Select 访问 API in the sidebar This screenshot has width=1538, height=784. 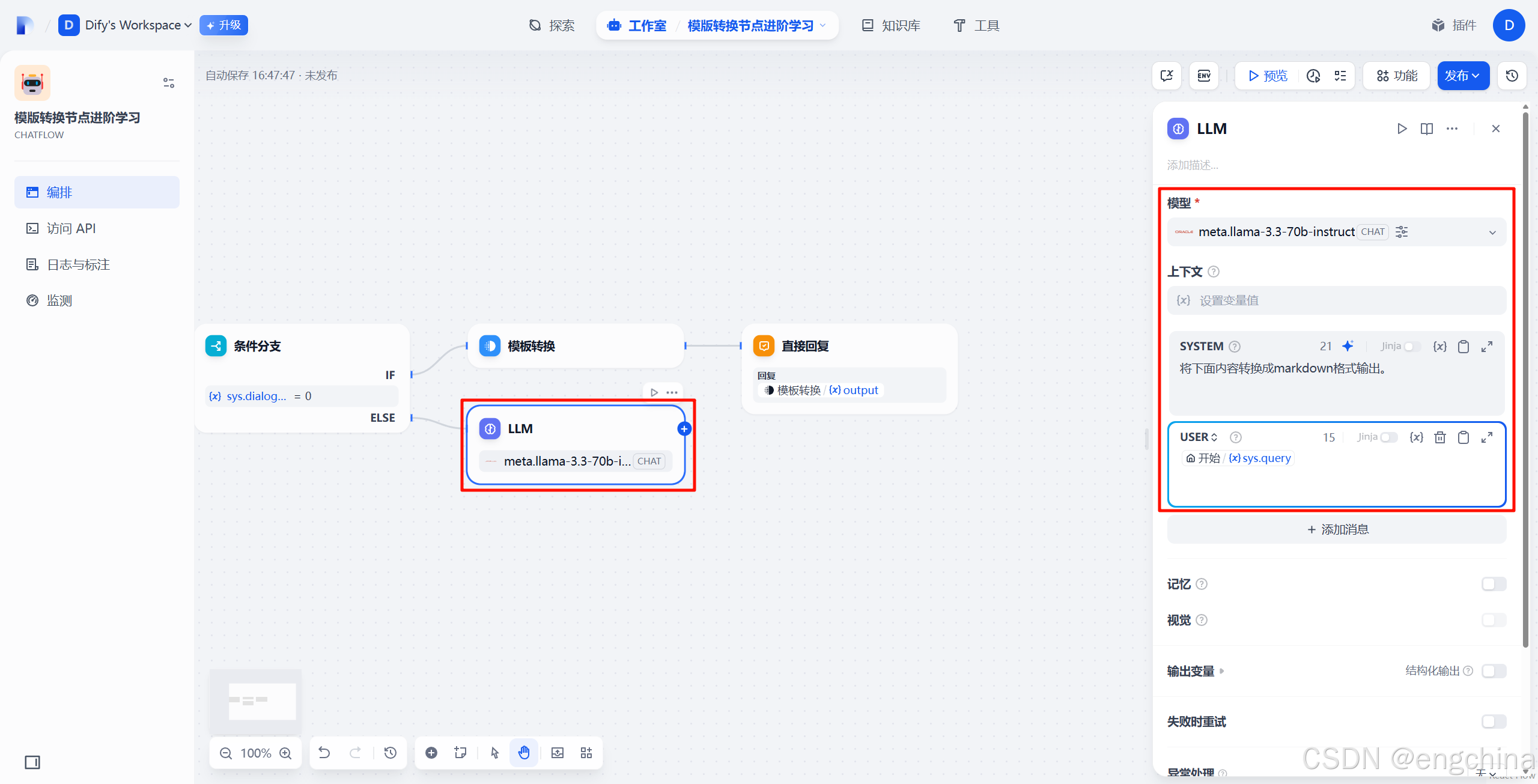(71, 228)
